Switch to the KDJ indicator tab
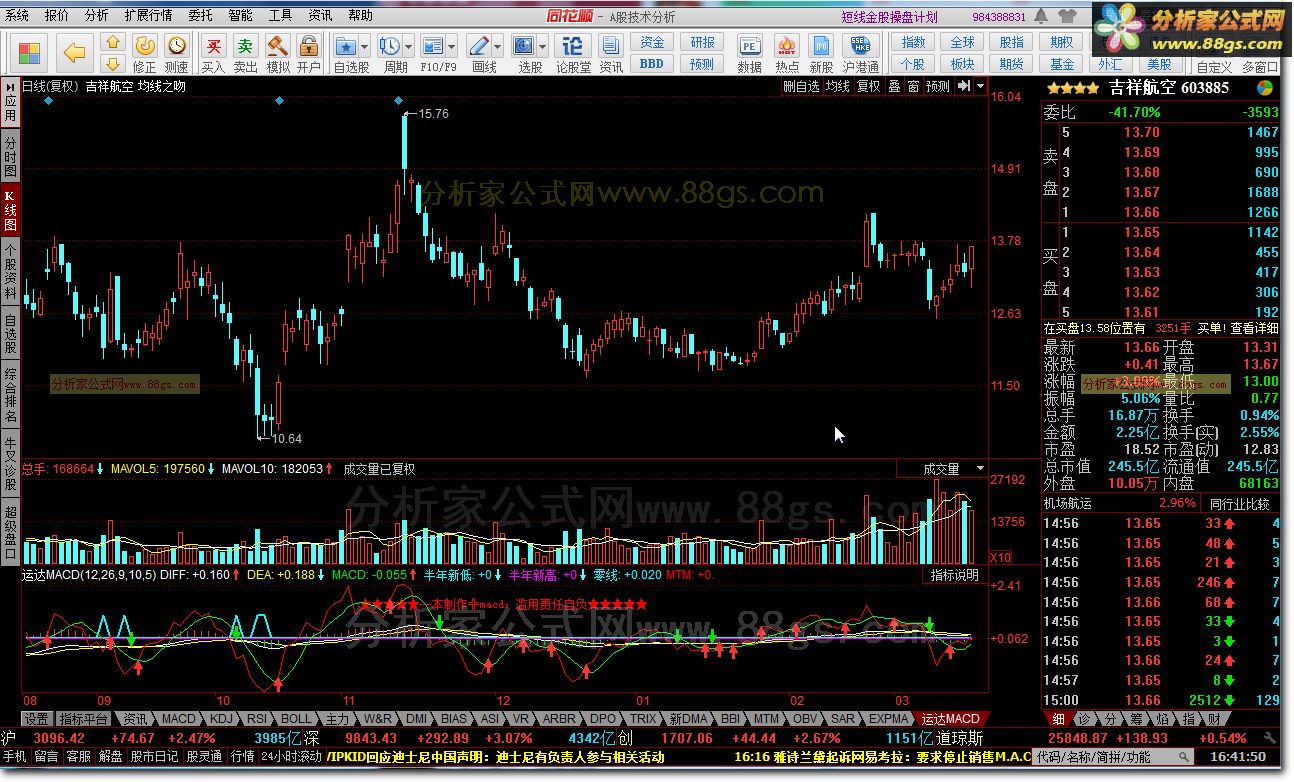The height and width of the screenshot is (782, 1294). (x=223, y=719)
